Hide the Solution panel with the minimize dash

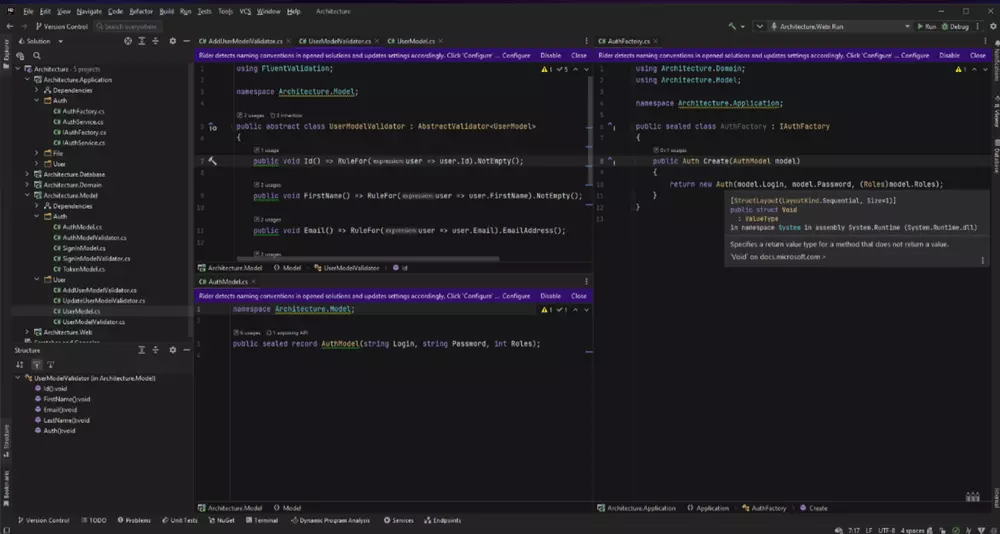point(186,41)
